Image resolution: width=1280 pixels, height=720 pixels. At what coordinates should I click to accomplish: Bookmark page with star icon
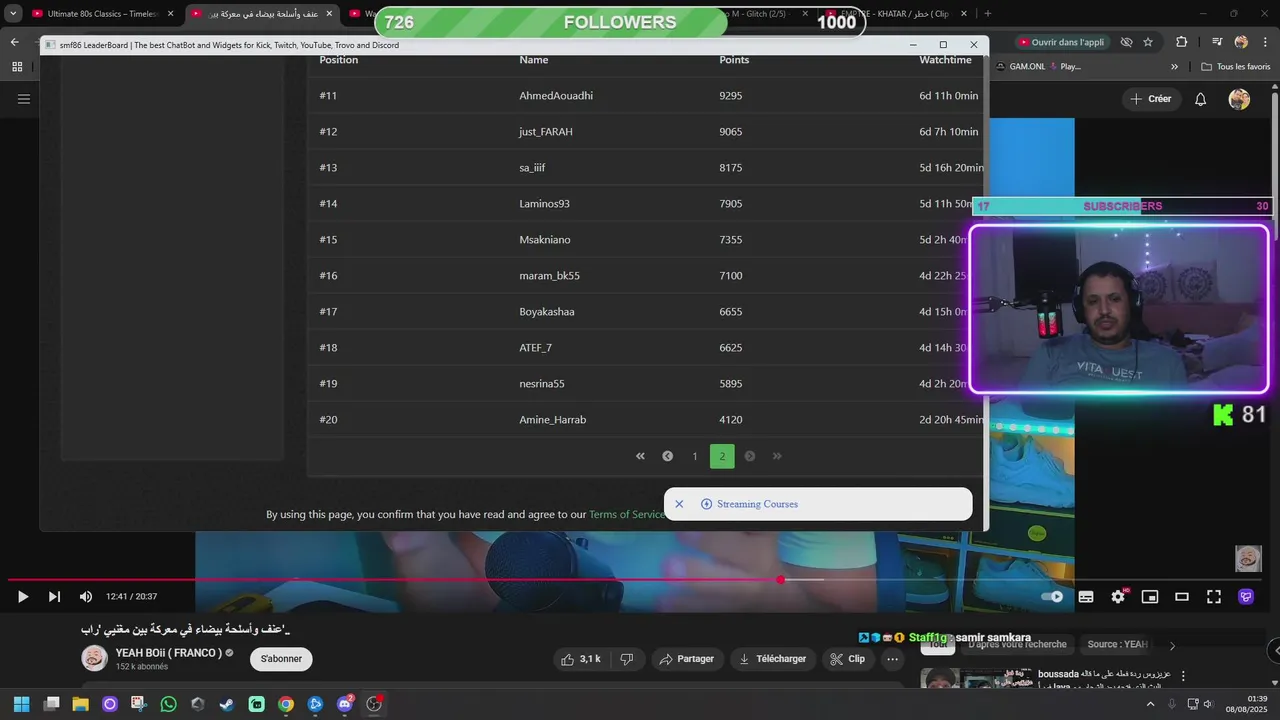click(1148, 42)
